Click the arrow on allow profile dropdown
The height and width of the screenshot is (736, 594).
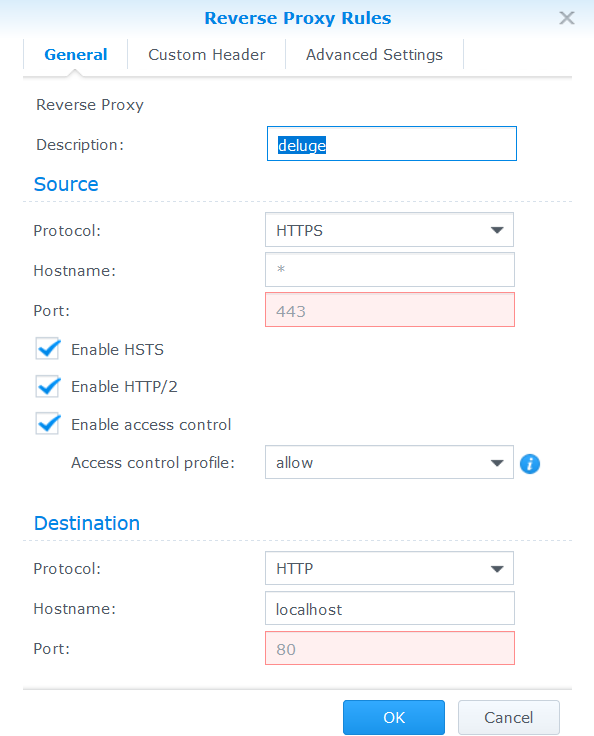497,463
